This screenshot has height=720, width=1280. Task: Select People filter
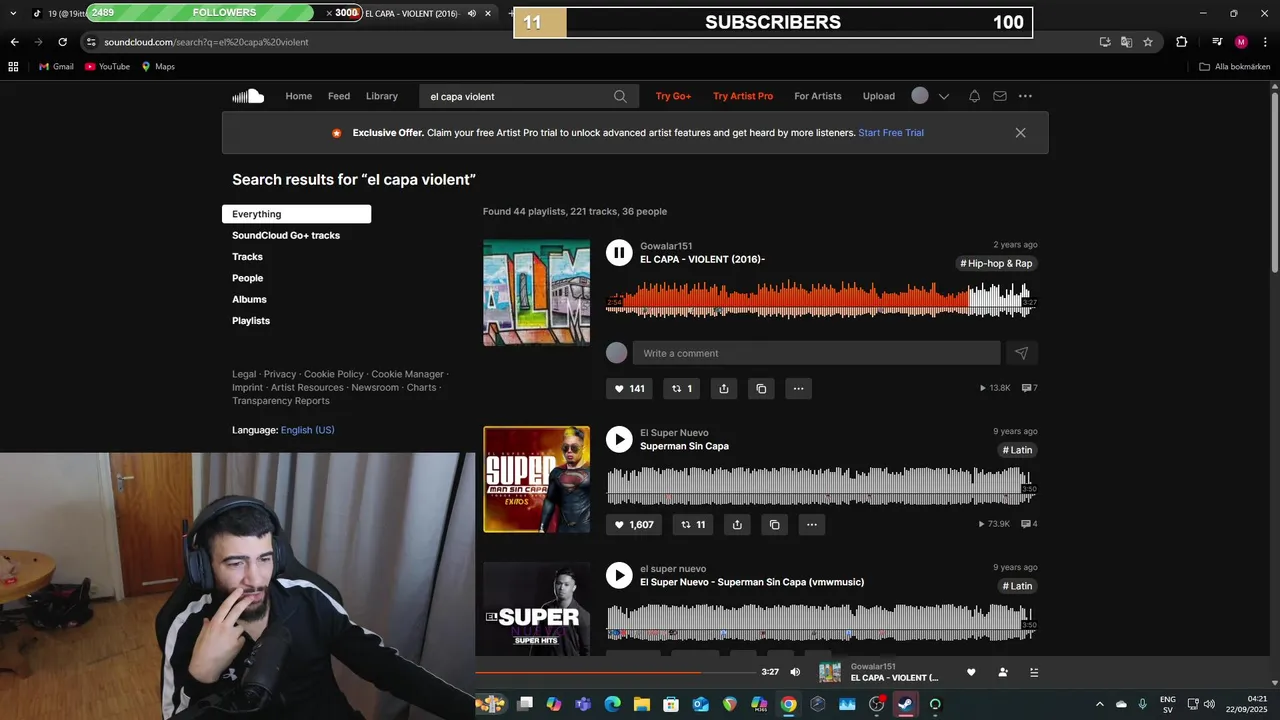point(247,278)
